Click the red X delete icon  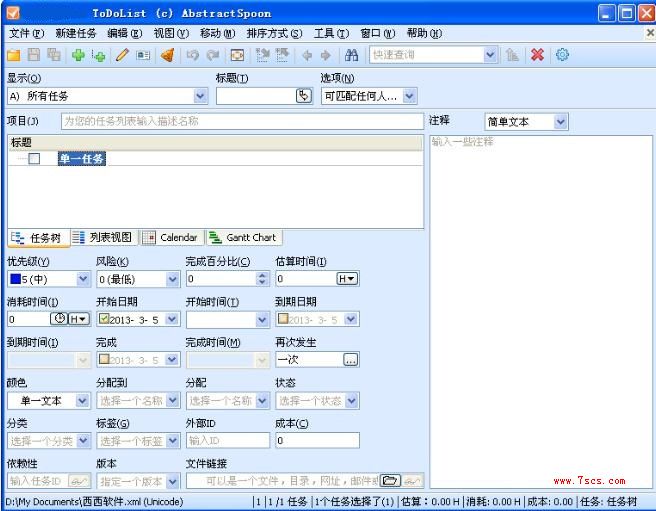537,55
